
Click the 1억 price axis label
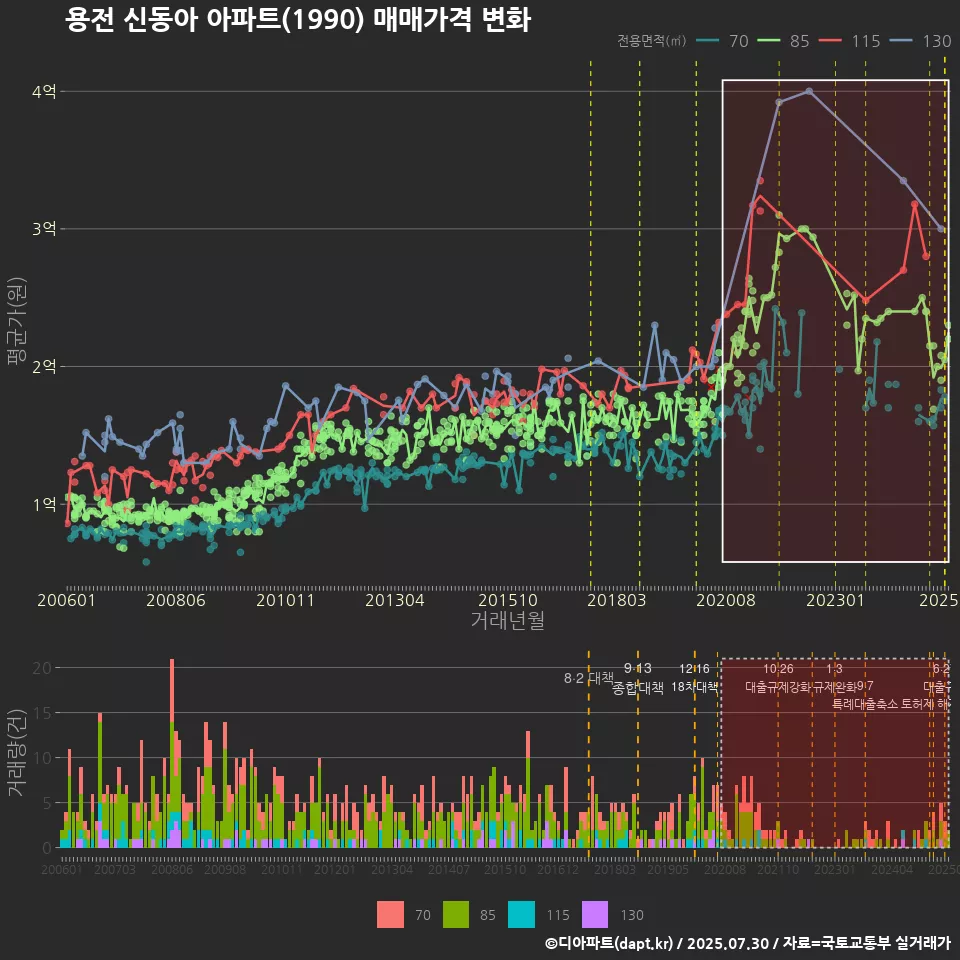(x=44, y=504)
